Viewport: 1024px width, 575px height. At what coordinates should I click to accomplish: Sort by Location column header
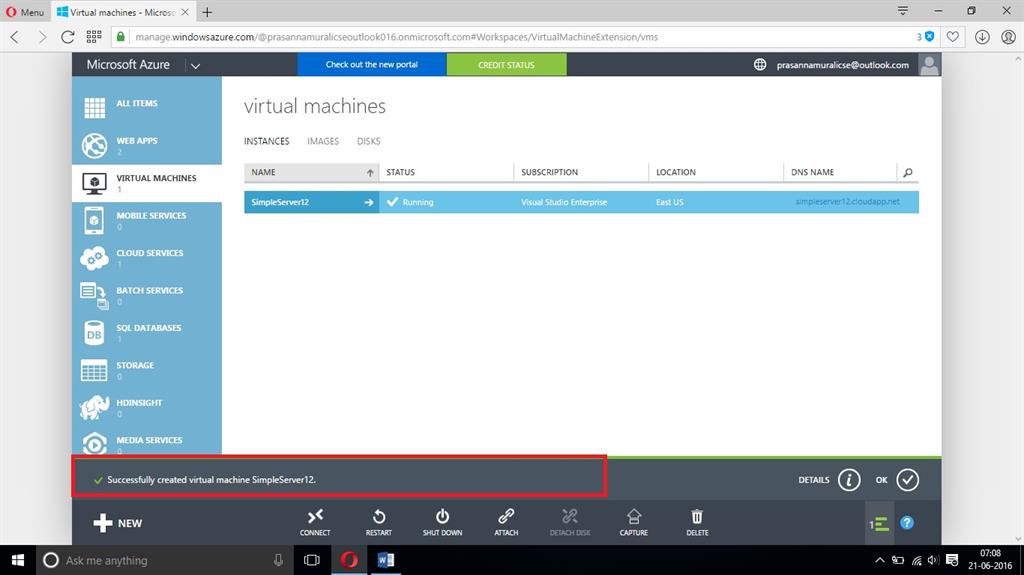click(x=716, y=172)
